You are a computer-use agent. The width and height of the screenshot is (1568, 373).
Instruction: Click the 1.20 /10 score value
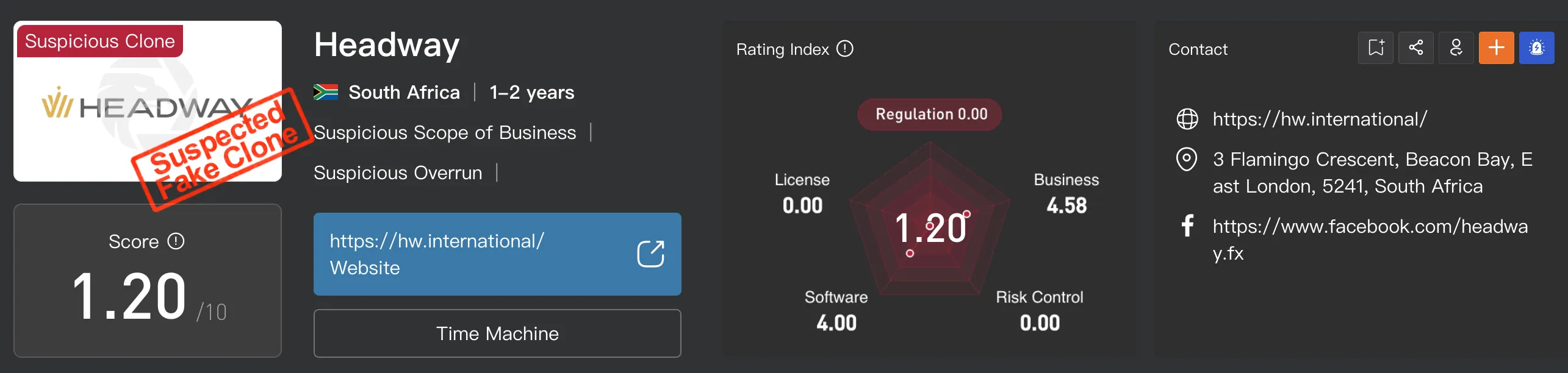tap(149, 297)
